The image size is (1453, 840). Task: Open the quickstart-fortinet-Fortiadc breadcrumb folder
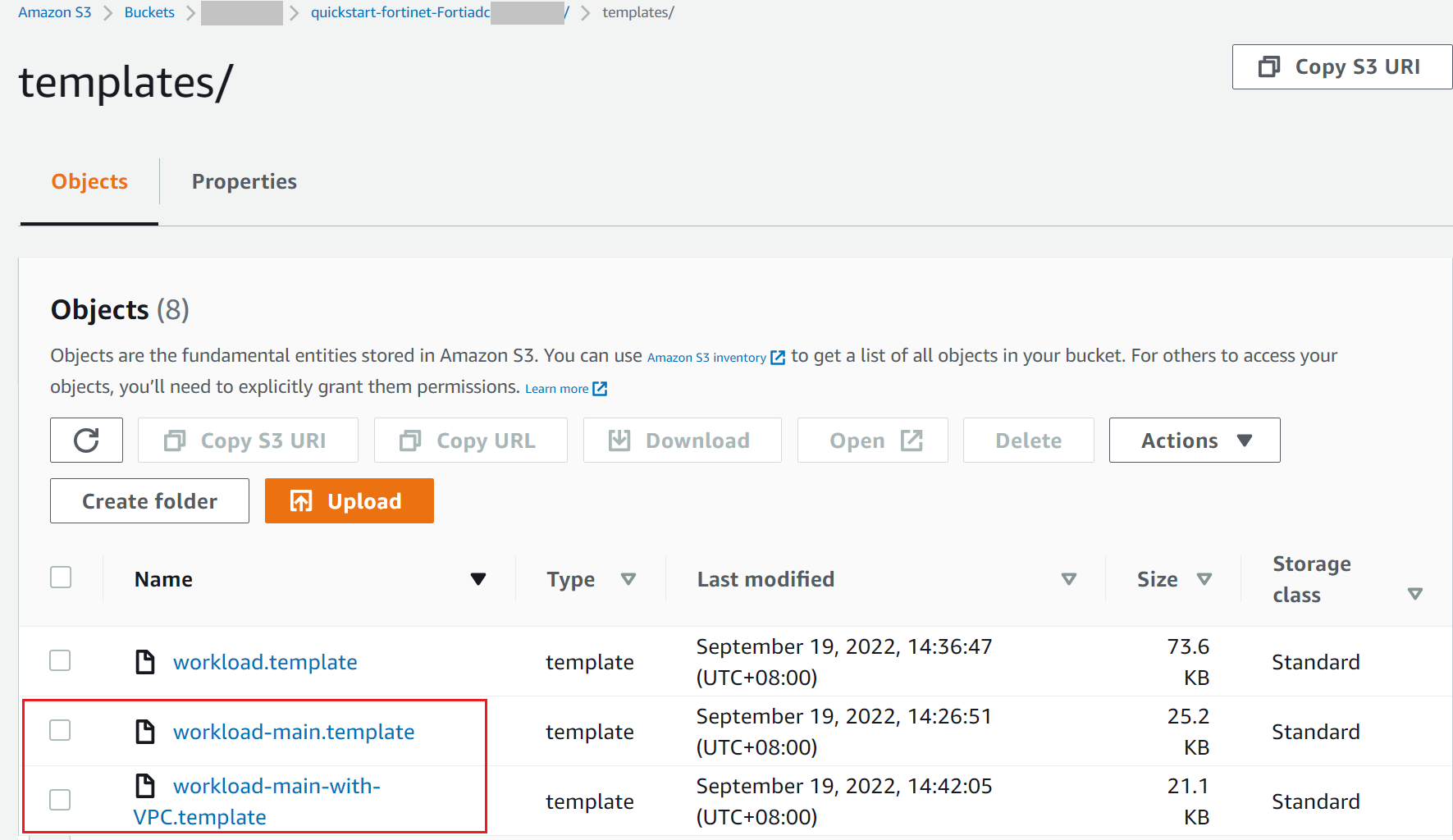tap(440, 12)
